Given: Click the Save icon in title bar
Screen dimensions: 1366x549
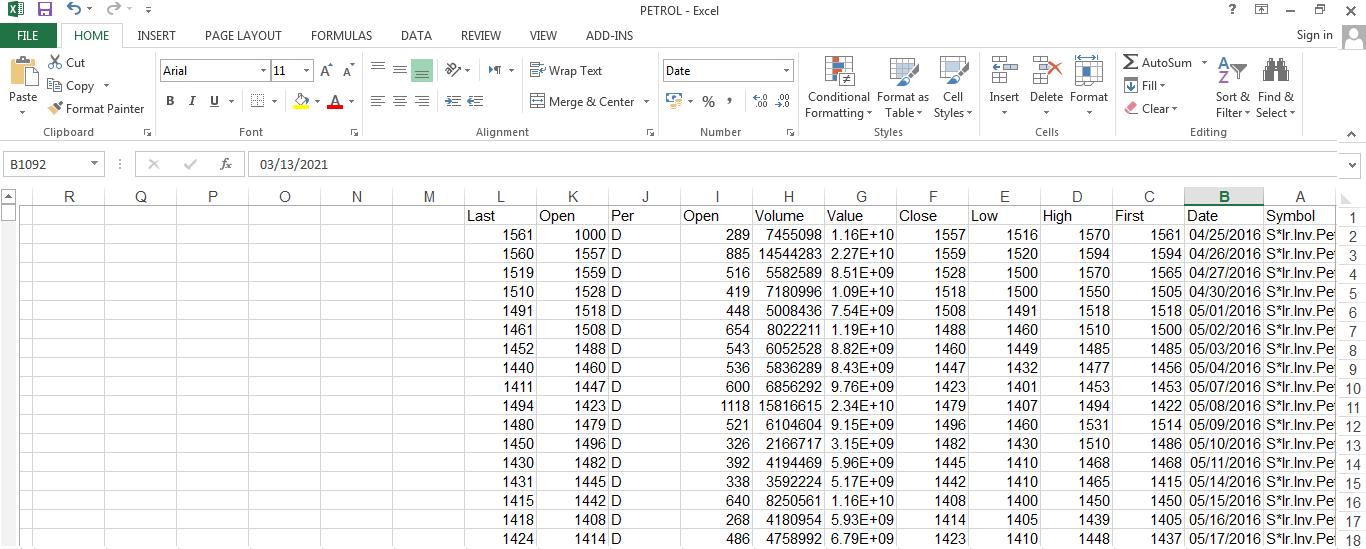Looking at the screenshot, I should (x=44, y=10).
